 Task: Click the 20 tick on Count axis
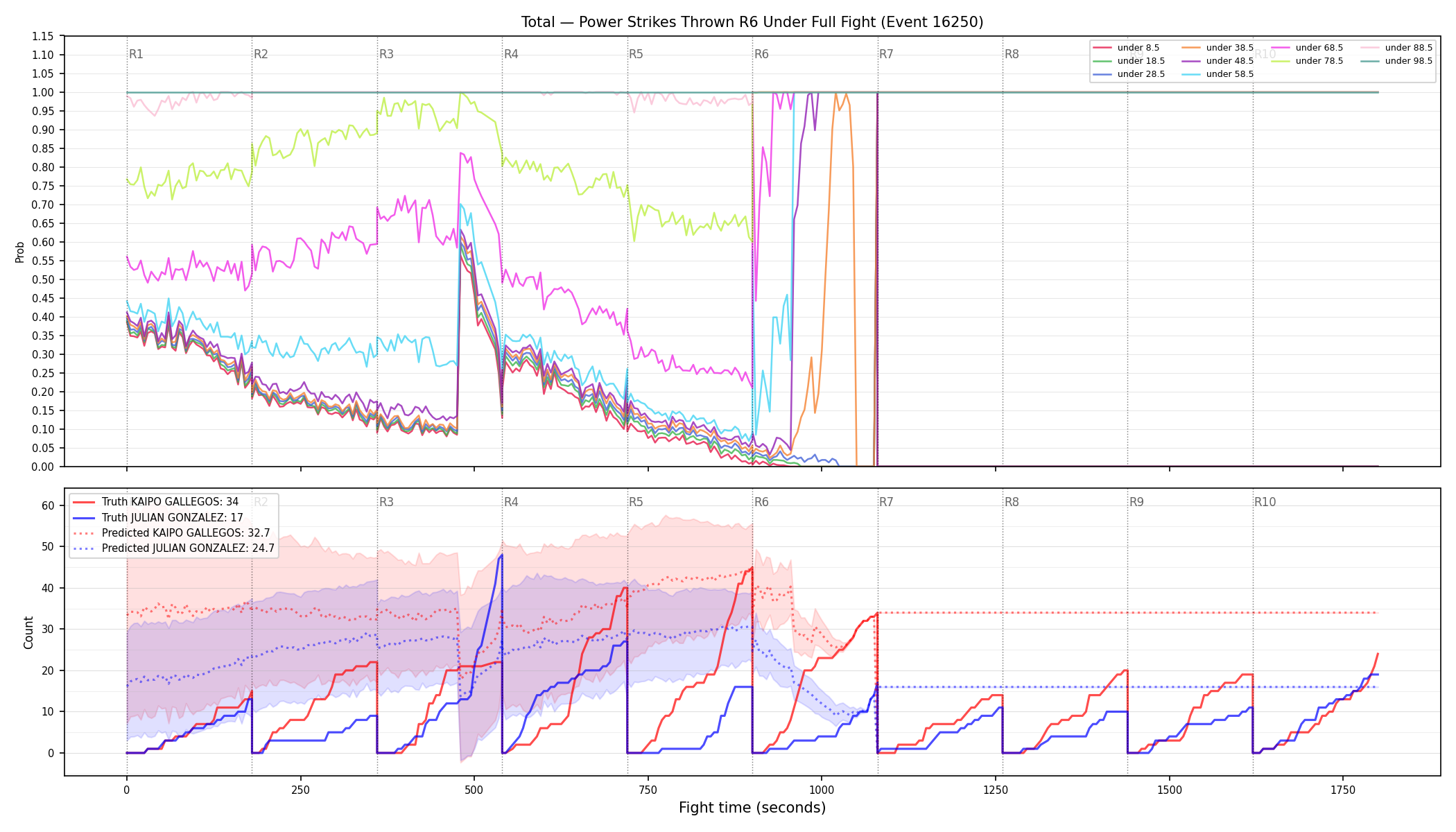coord(48,670)
